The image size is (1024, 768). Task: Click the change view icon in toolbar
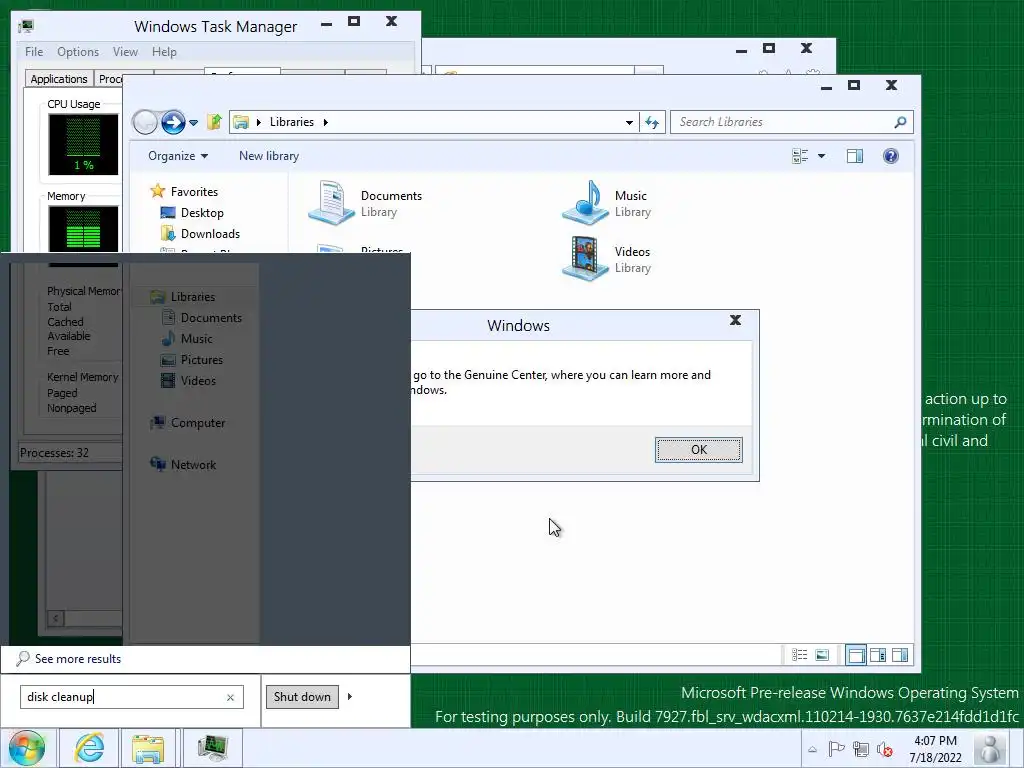point(800,156)
